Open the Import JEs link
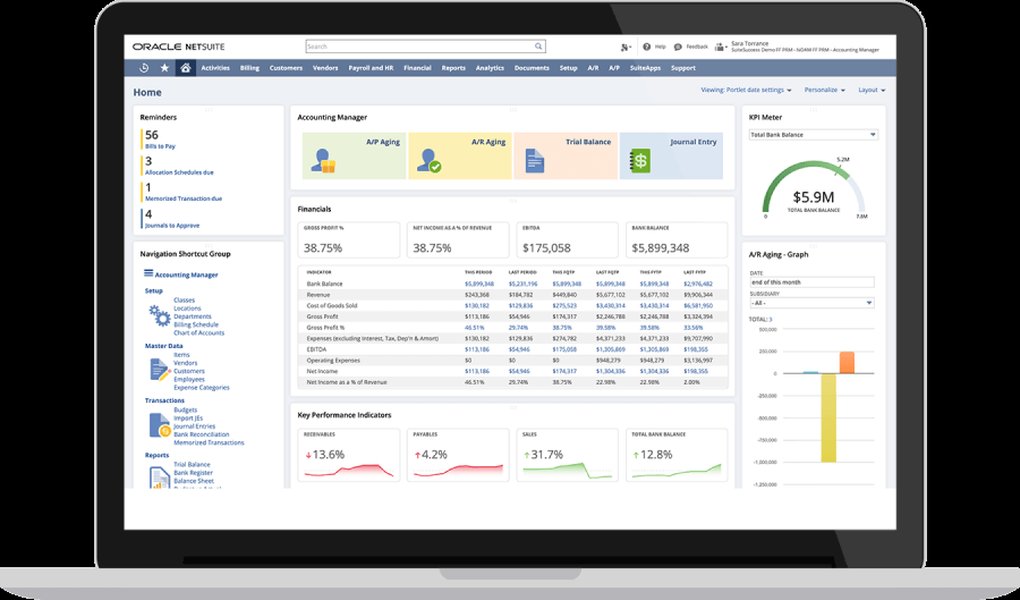The image size is (1020, 600). tap(188, 418)
